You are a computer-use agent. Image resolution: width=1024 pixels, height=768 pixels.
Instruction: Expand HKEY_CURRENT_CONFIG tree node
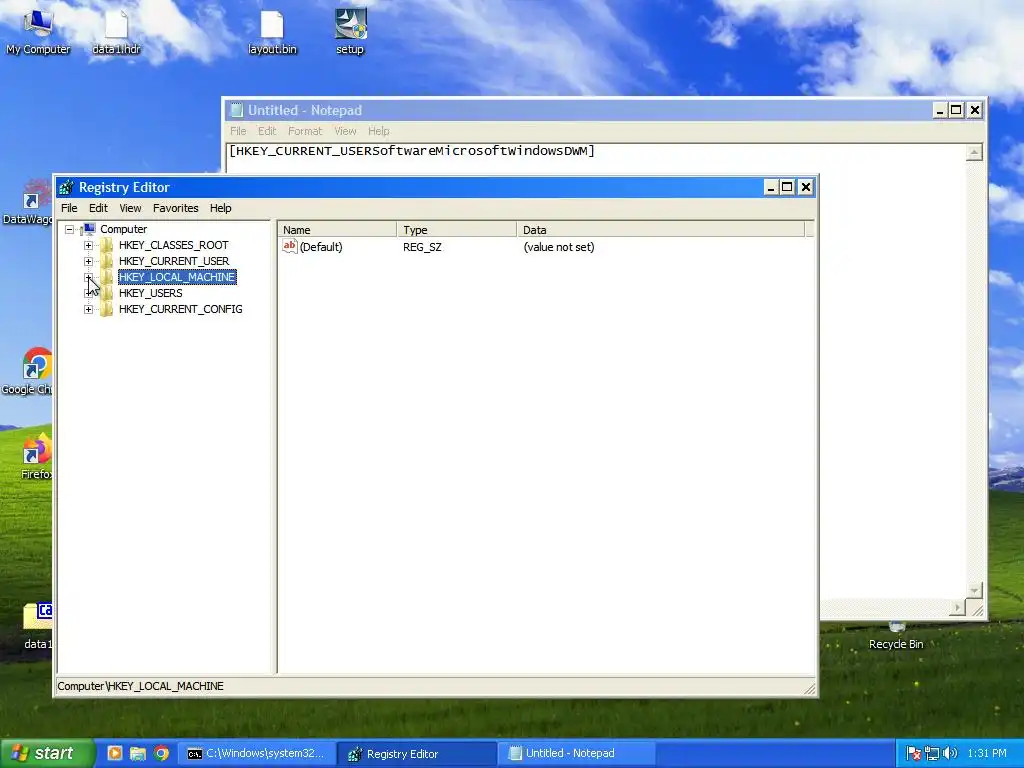click(88, 310)
